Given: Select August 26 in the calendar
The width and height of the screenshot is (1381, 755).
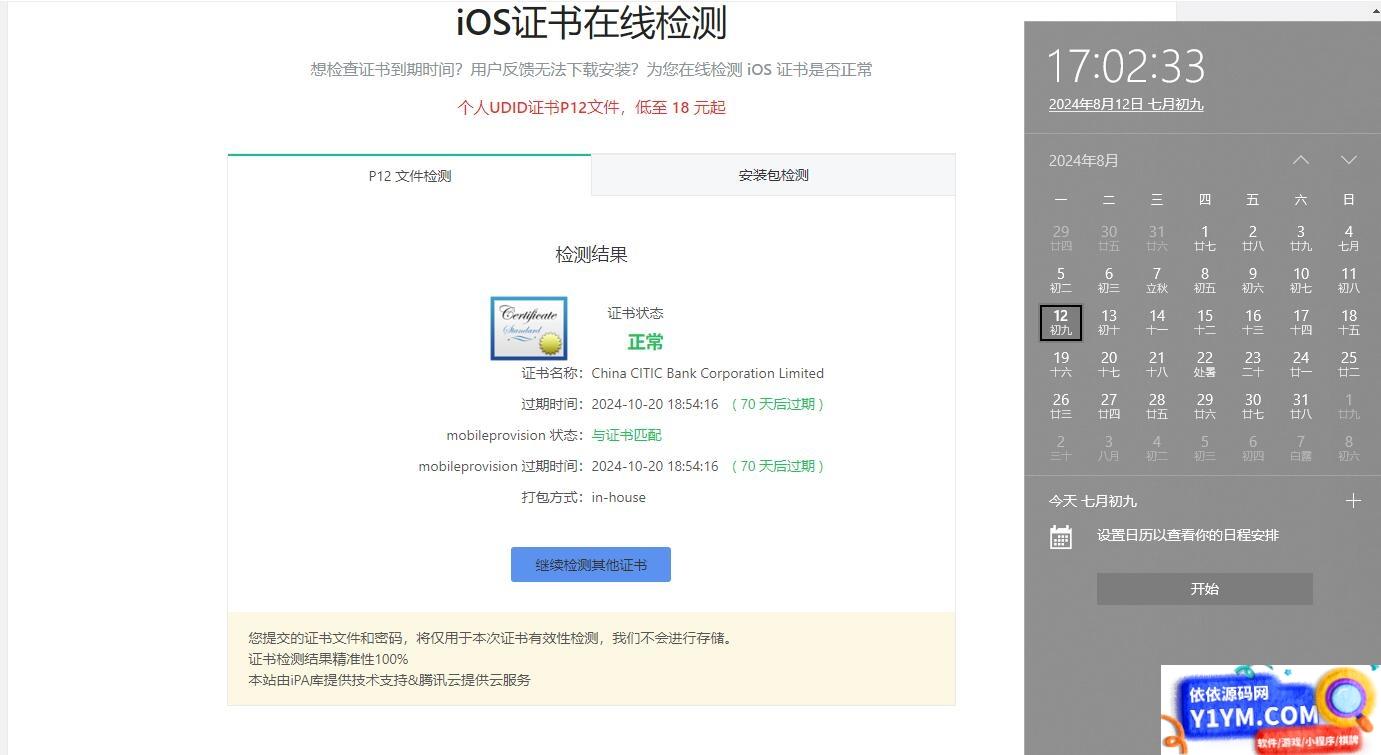Looking at the screenshot, I should [1060, 406].
